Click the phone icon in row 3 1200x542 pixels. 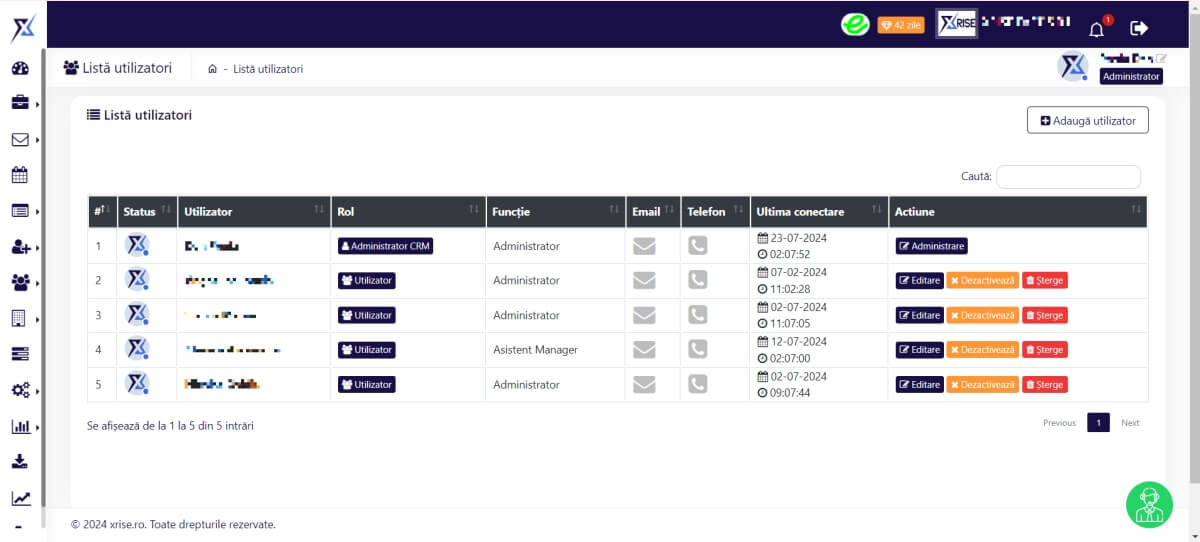[x=698, y=315]
